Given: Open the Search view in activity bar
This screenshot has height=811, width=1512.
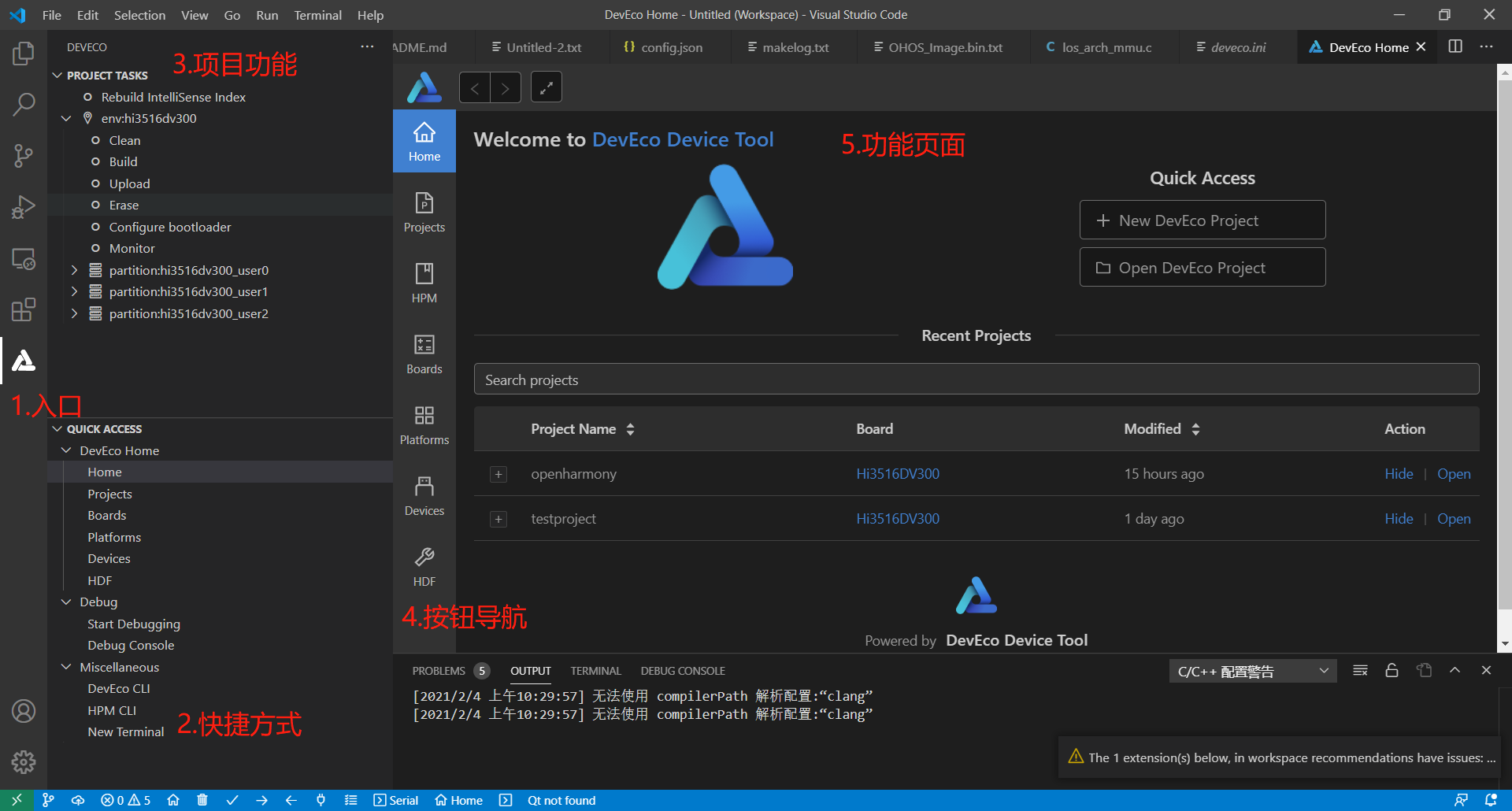Looking at the screenshot, I should click(x=24, y=104).
